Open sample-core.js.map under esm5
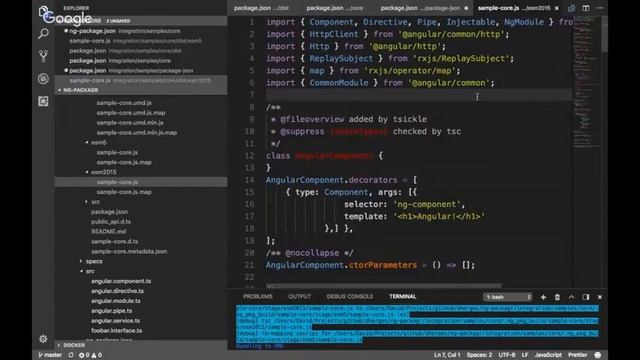Image resolution: width=640 pixels, height=360 pixels. (124, 162)
